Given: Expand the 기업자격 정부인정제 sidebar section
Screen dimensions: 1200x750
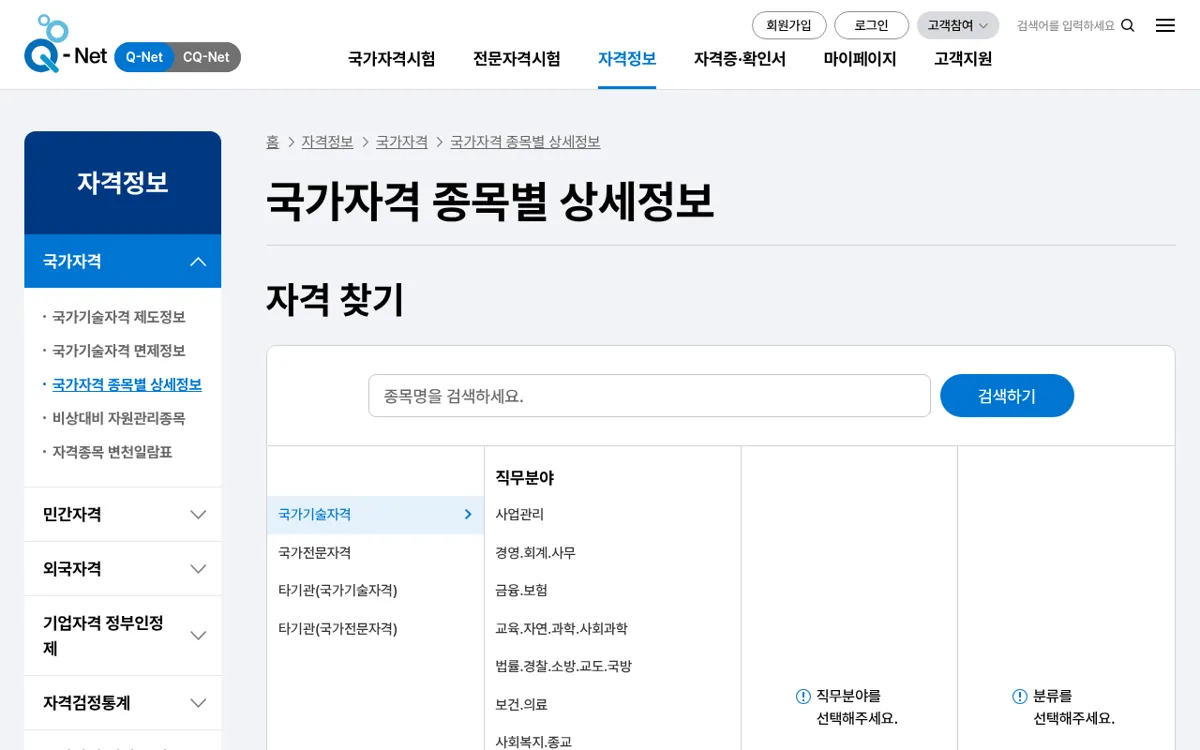Looking at the screenshot, I should (x=122, y=636).
